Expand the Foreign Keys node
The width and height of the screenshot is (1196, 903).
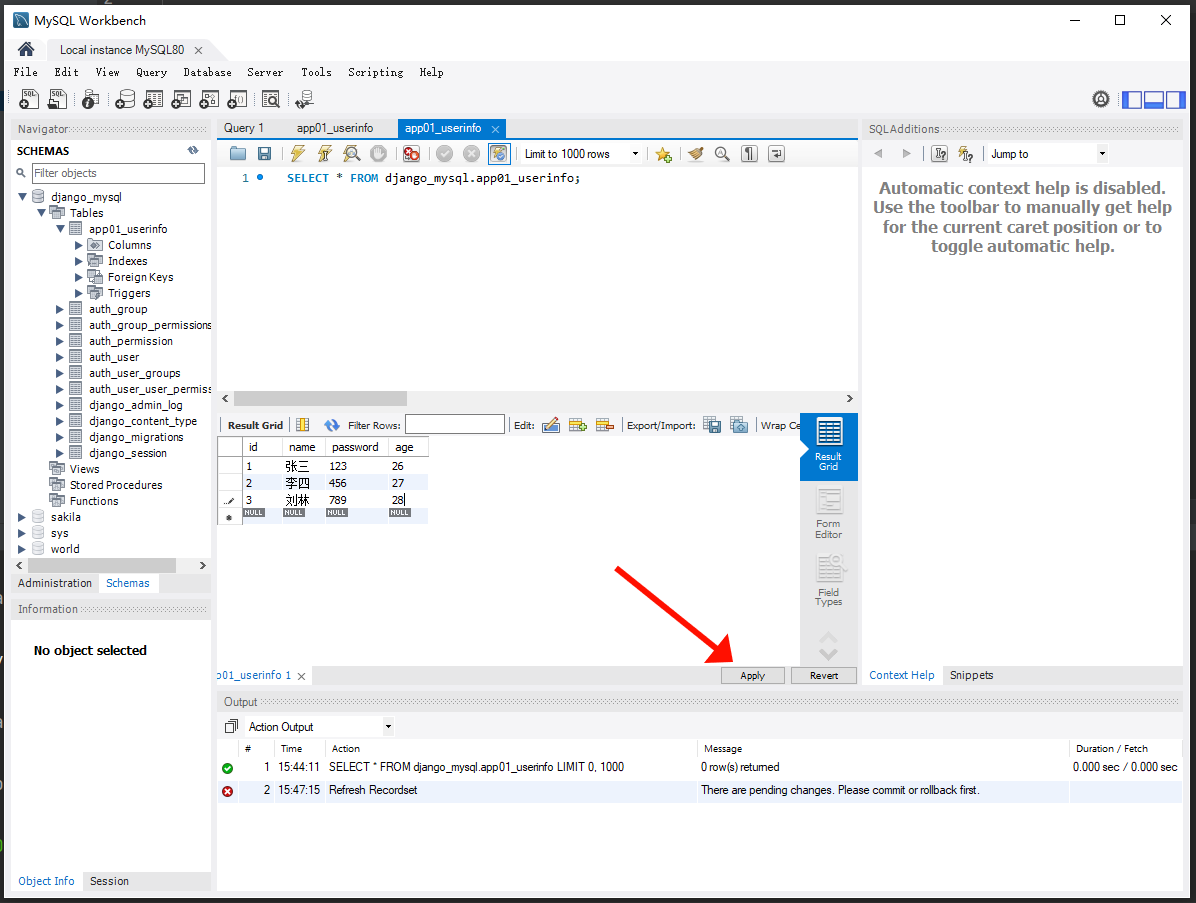pos(79,277)
